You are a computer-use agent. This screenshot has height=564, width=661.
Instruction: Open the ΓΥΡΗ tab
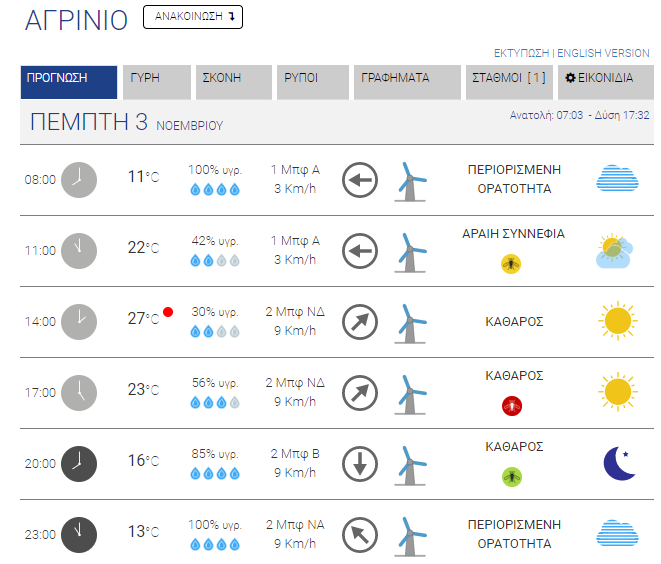[159, 82]
